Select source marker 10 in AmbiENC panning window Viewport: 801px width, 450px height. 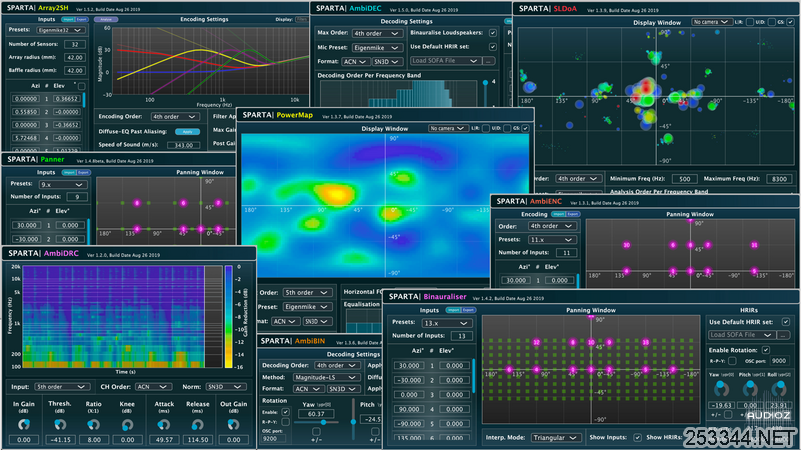pos(626,245)
